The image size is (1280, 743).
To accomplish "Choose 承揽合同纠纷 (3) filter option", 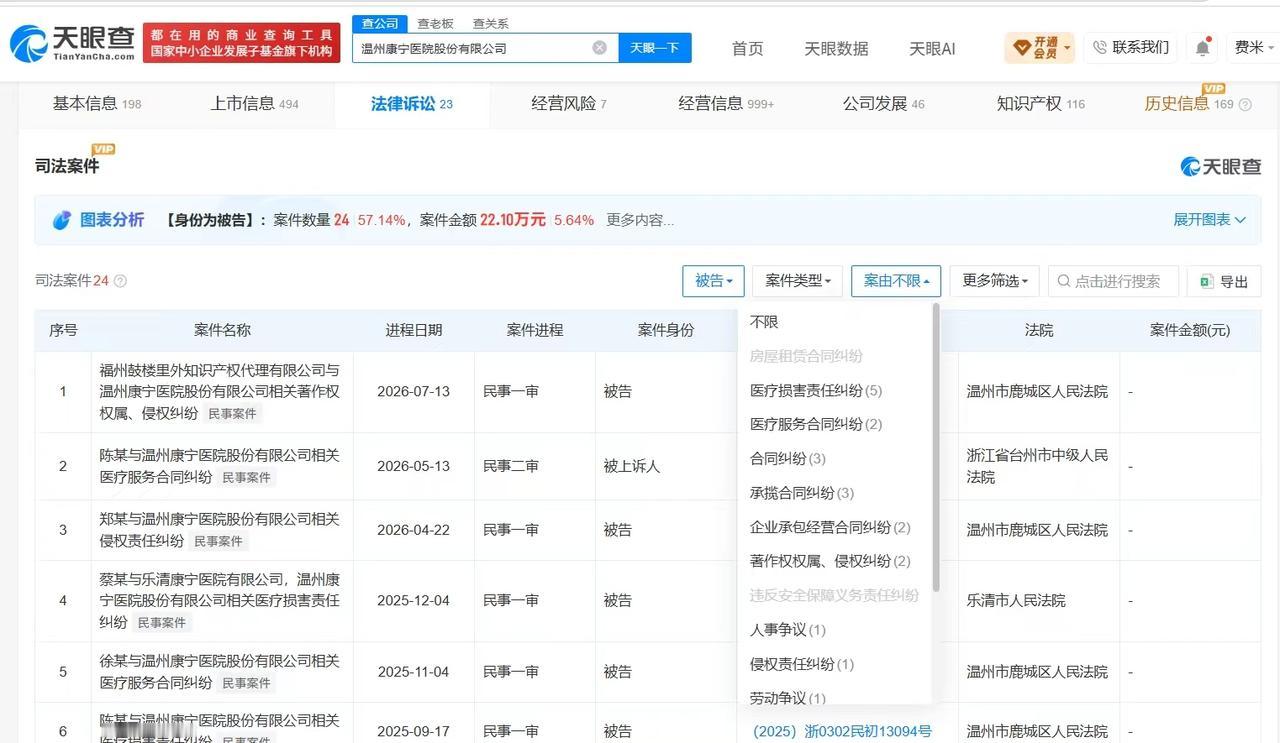I will (x=802, y=493).
